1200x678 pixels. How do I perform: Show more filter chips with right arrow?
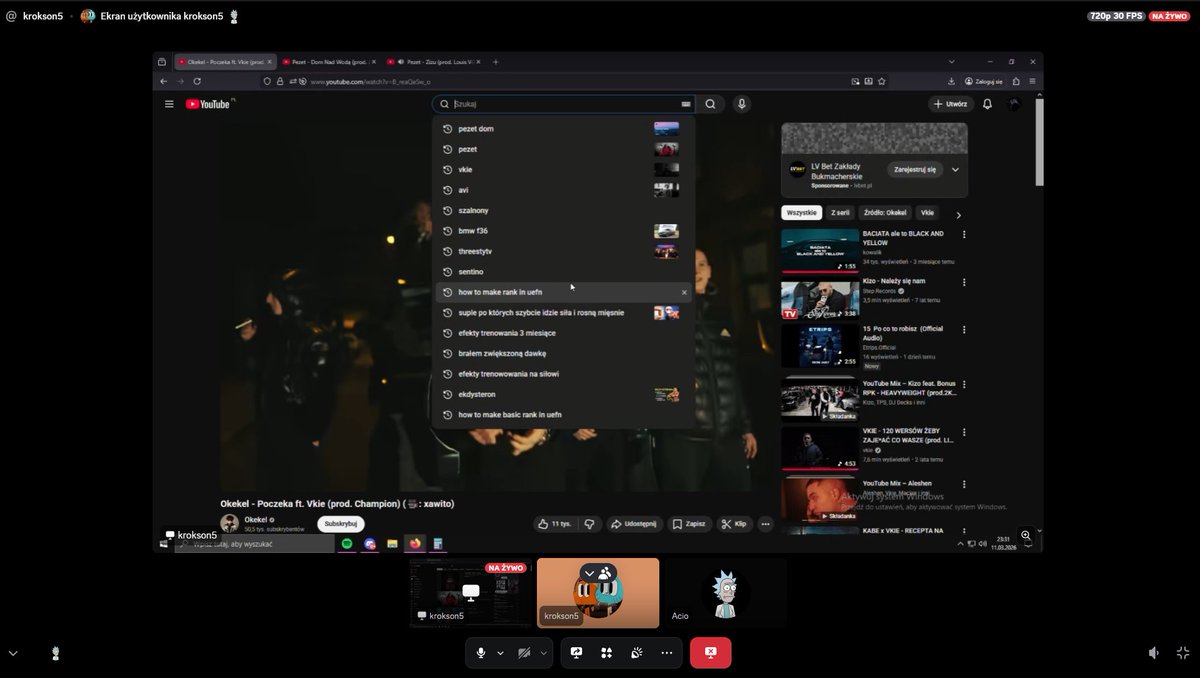click(x=958, y=214)
